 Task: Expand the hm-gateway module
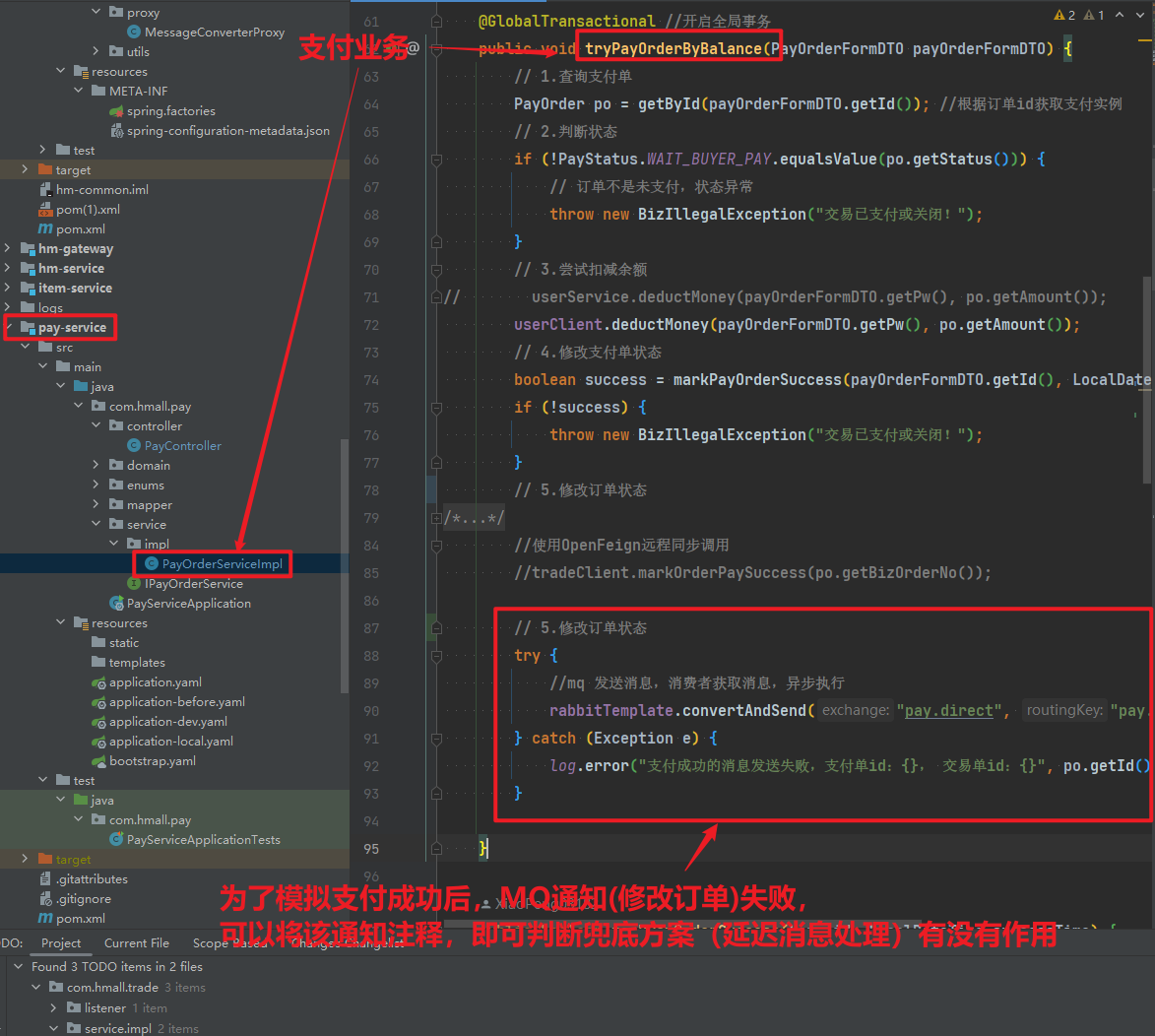[x=10, y=249]
